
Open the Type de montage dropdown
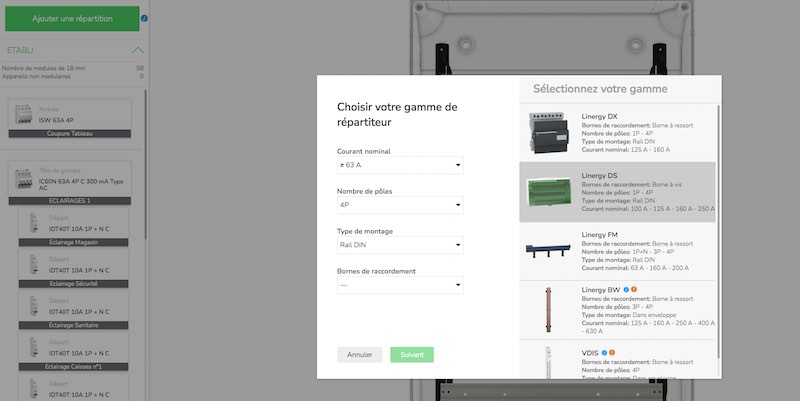pyautogui.click(x=400, y=245)
